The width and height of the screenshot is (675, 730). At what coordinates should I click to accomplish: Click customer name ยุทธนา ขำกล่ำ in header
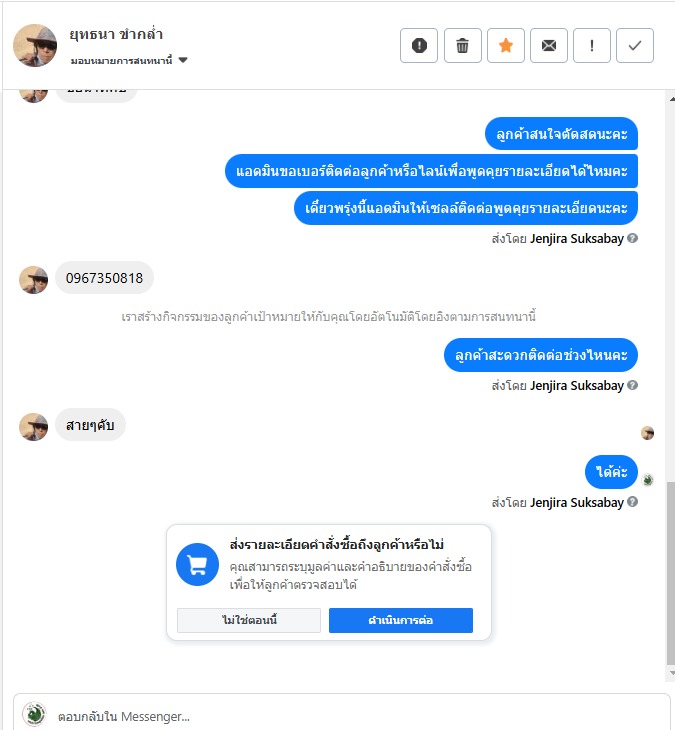click(x=116, y=34)
